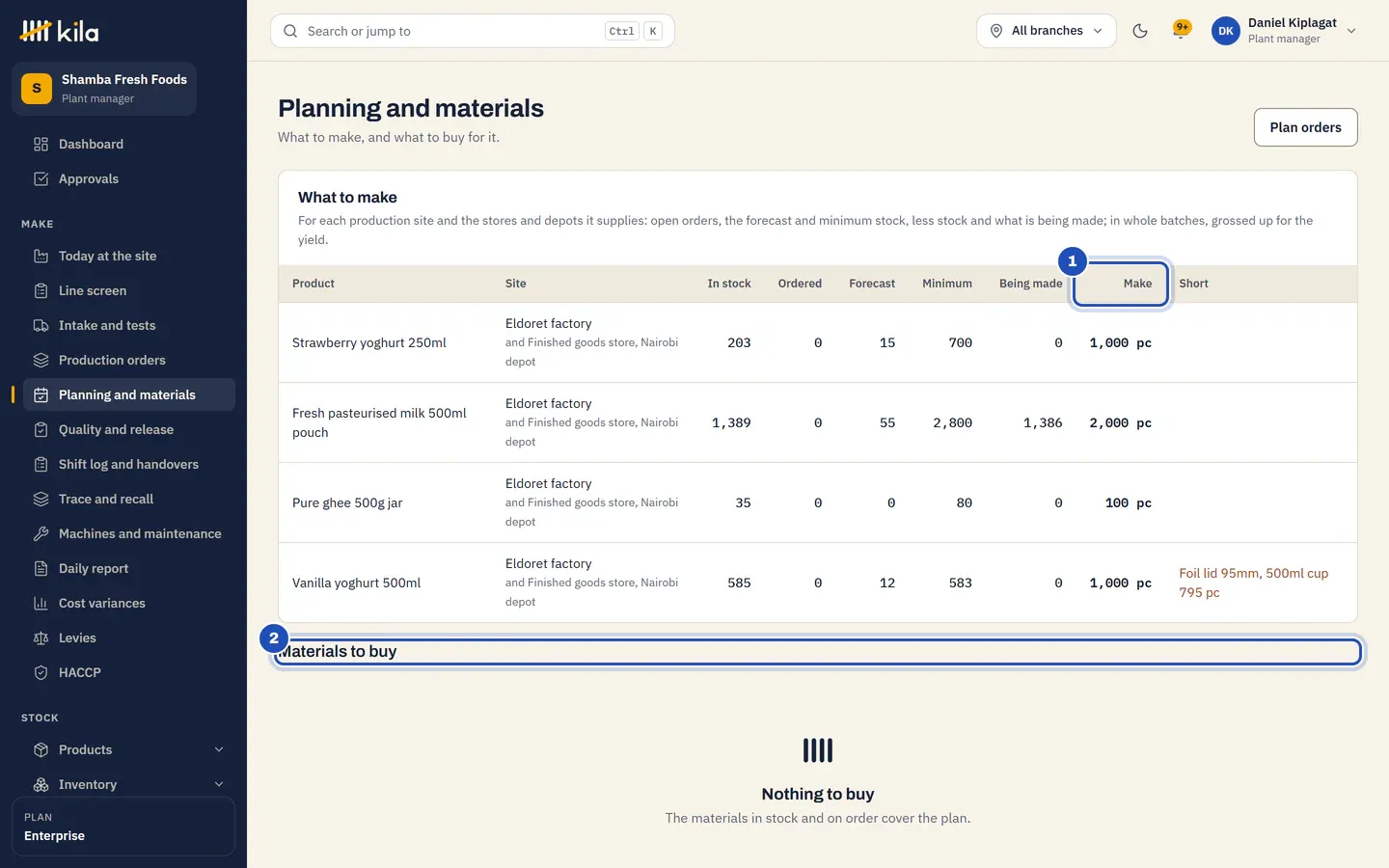1389x868 pixels.
Task: Toggle dark mode with the moon icon
Action: tap(1140, 31)
